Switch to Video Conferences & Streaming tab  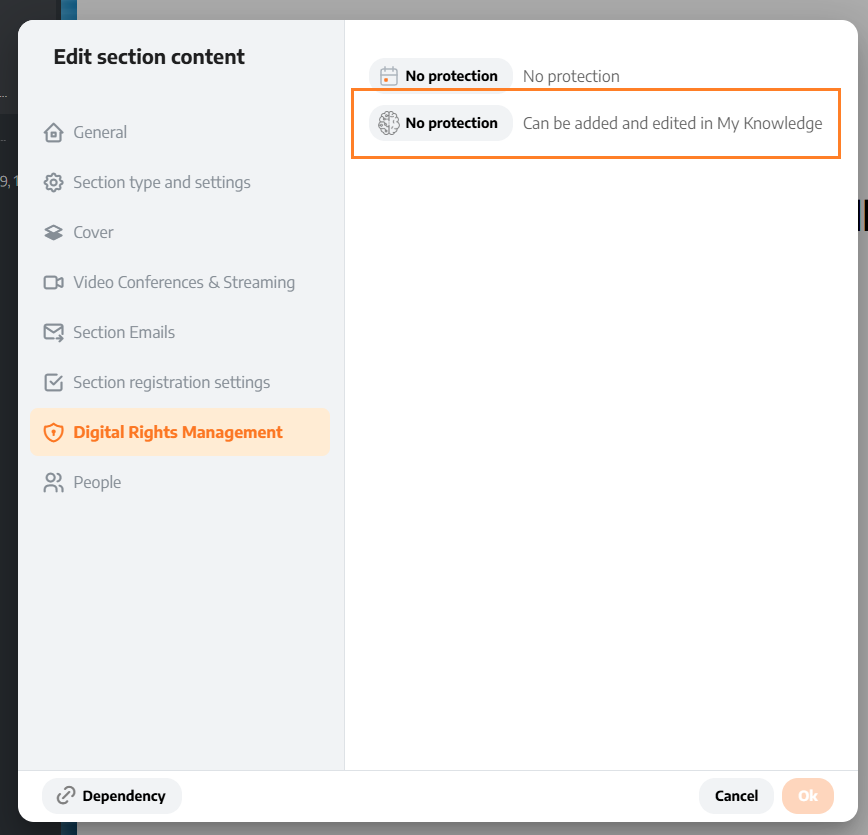184,282
